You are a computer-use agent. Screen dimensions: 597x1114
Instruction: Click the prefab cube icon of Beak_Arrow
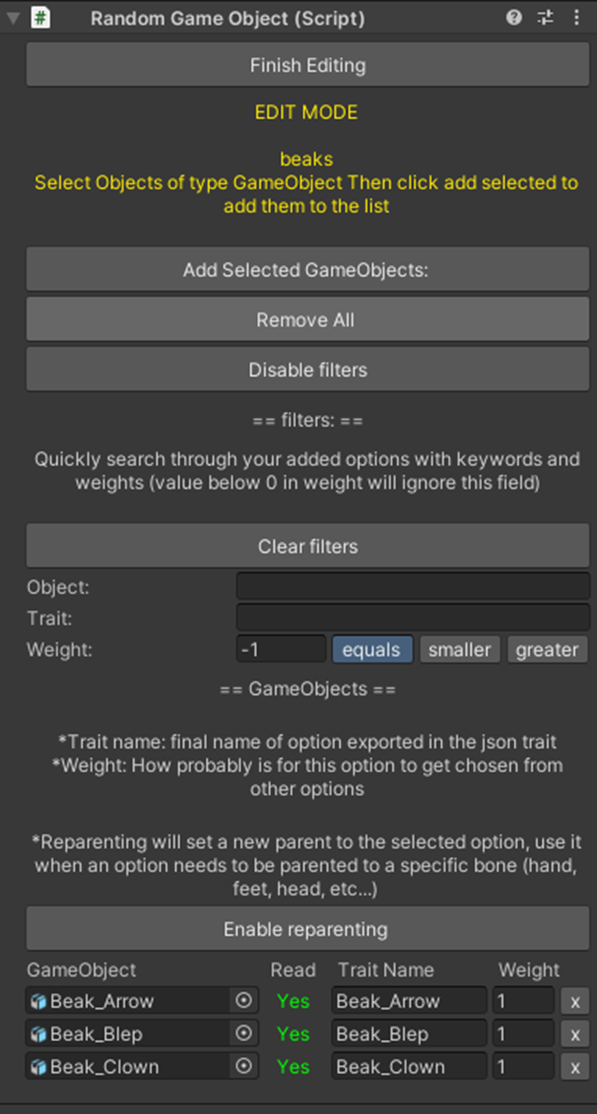[x=39, y=1001]
